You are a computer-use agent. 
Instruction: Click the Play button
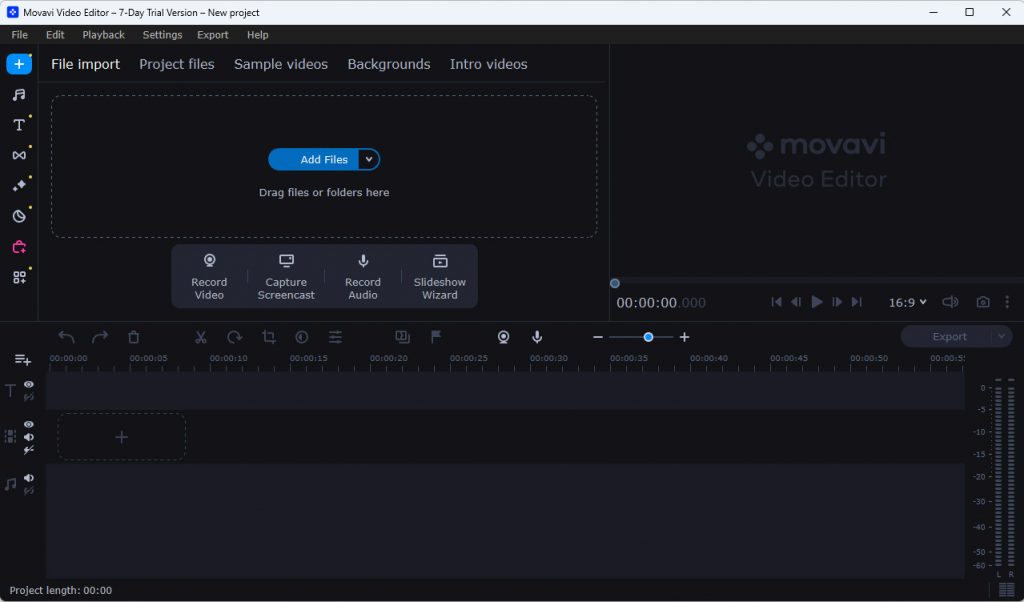816,302
